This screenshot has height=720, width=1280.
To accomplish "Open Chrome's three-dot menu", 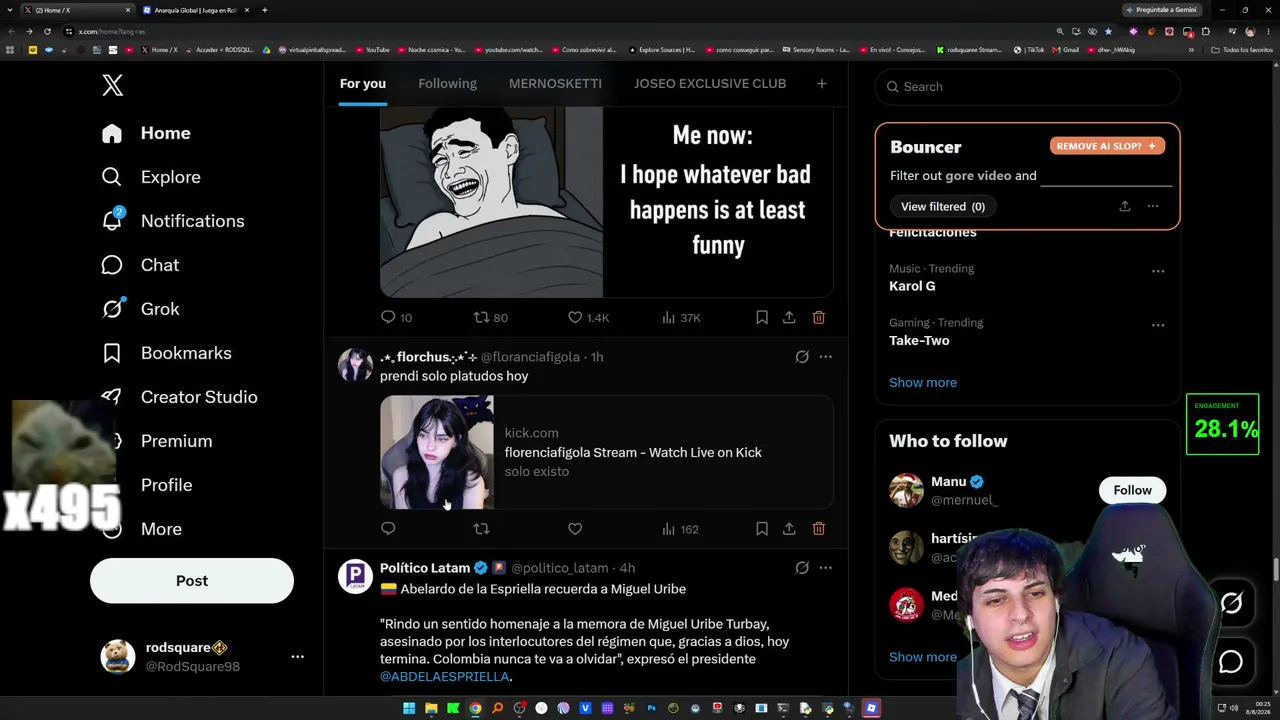I will tap(1267, 31).
